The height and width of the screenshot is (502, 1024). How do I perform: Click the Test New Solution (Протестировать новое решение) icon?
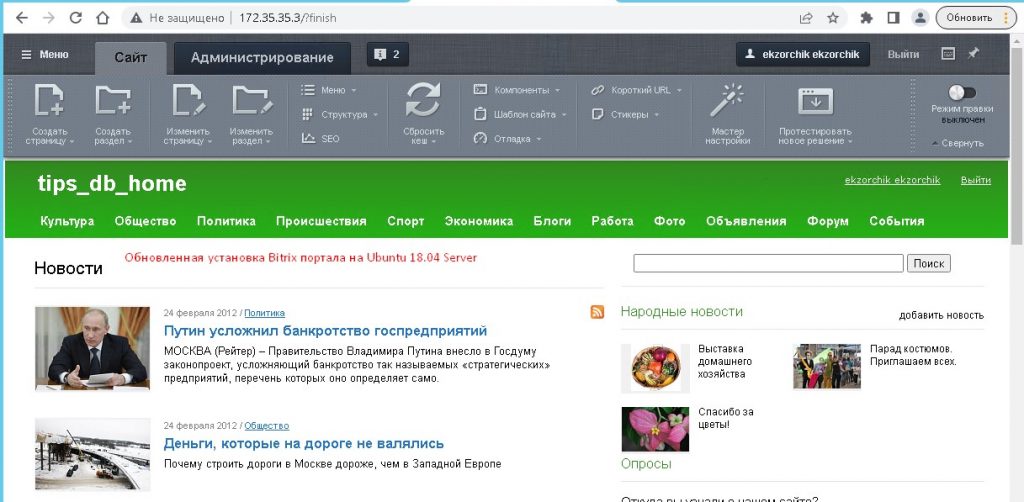[815, 102]
